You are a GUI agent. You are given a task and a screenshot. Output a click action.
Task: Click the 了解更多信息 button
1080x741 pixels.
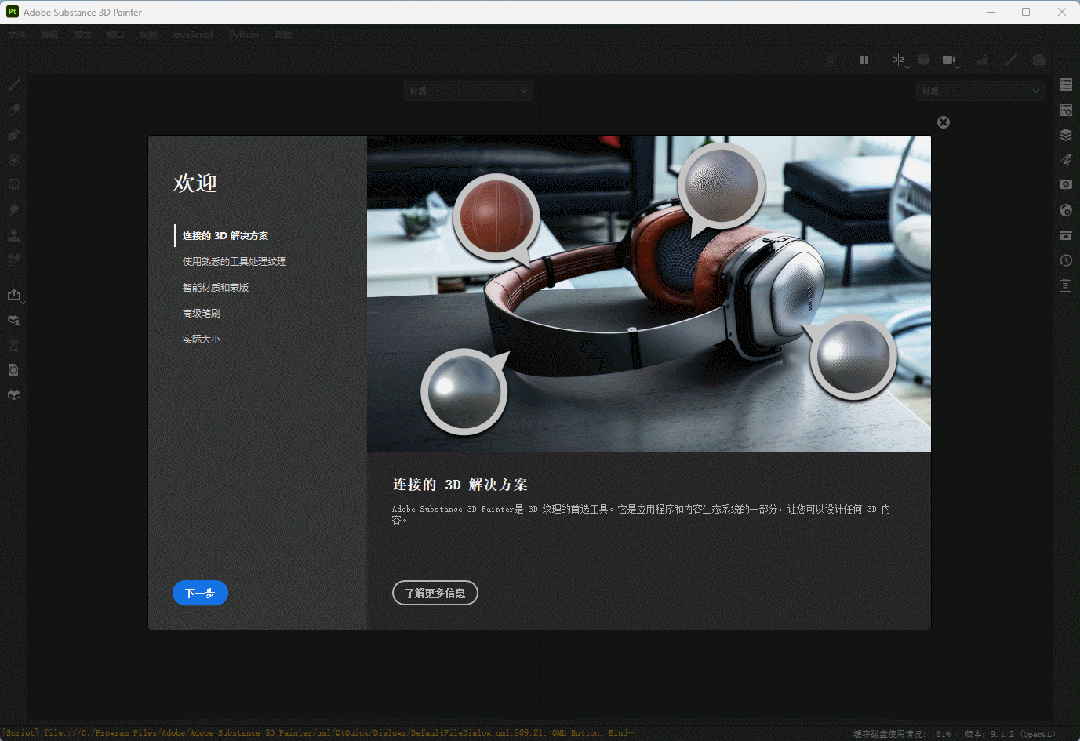[x=435, y=593]
